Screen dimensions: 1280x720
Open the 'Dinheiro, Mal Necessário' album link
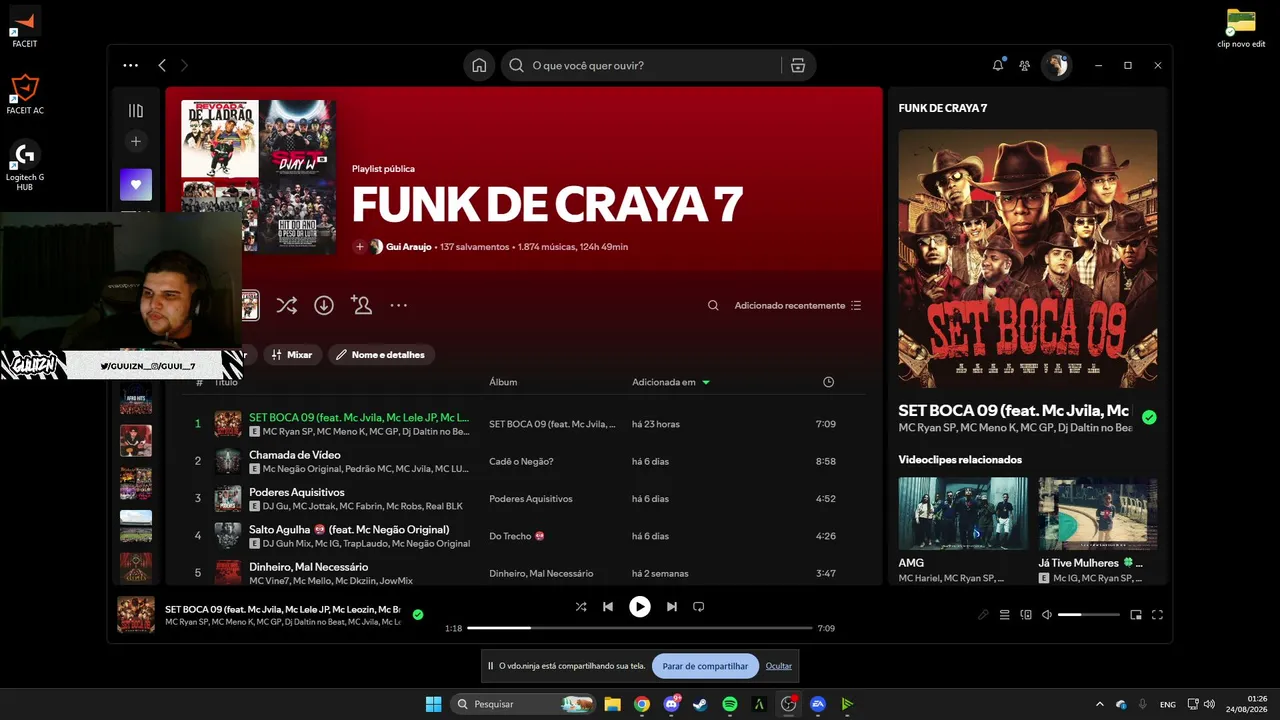(x=541, y=573)
